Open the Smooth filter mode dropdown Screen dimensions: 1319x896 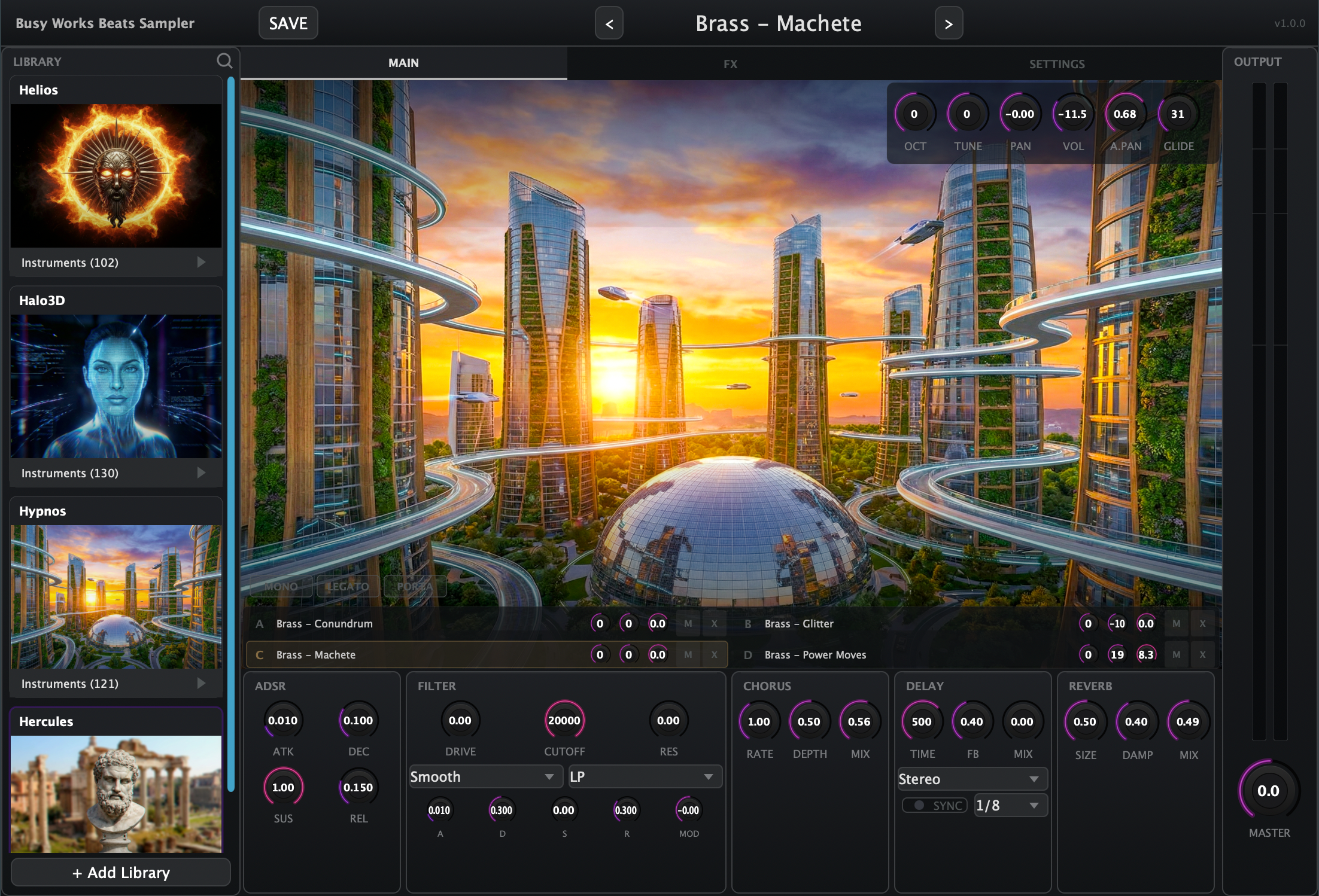point(485,776)
